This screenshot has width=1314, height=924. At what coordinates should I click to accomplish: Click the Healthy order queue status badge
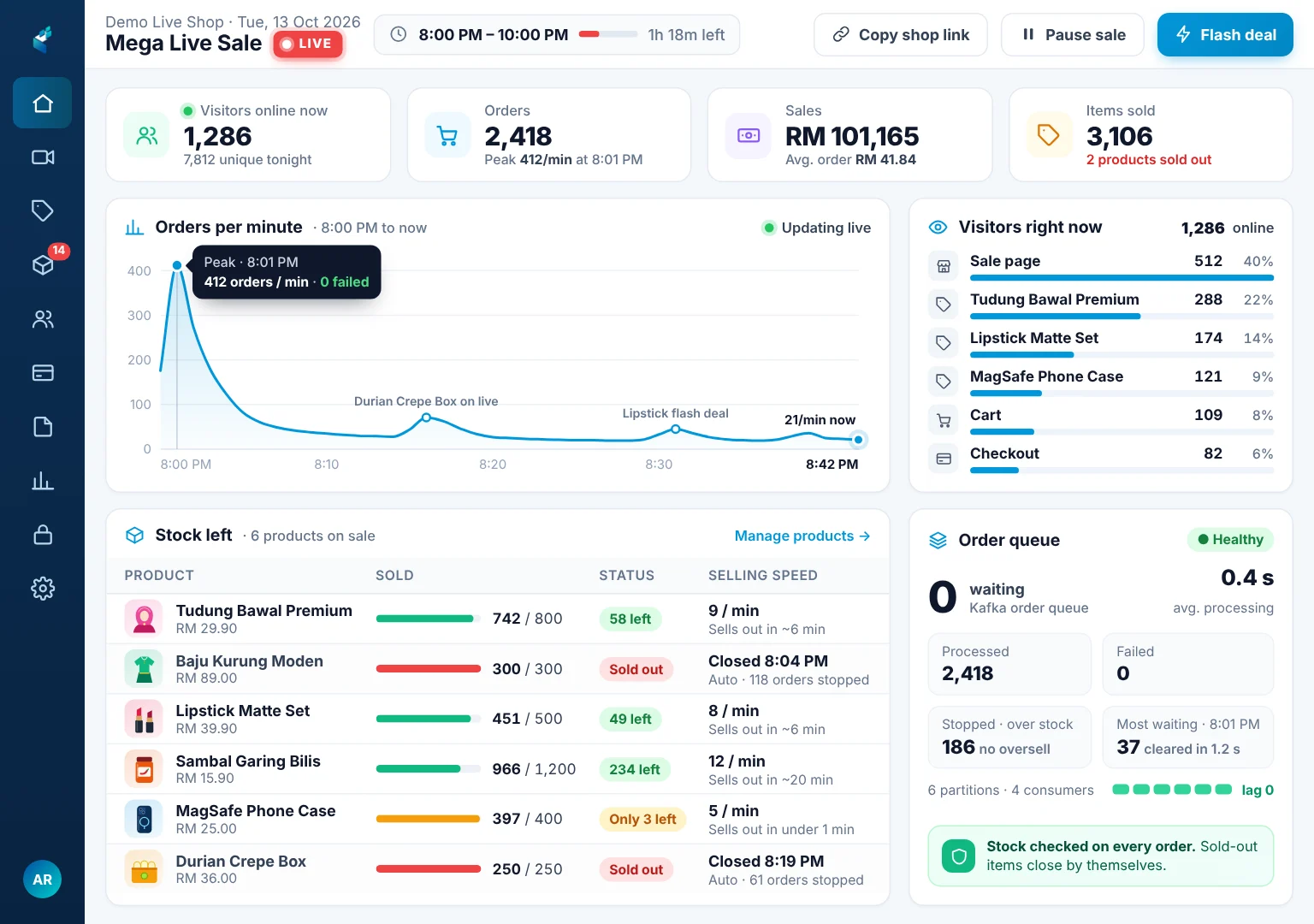[x=1230, y=539]
